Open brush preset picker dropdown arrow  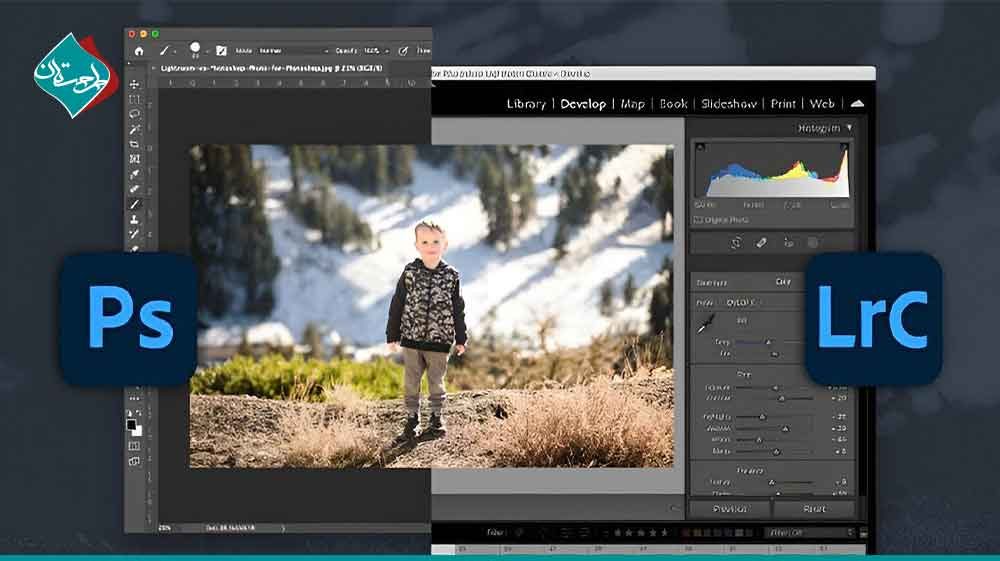tap(207, 52)
